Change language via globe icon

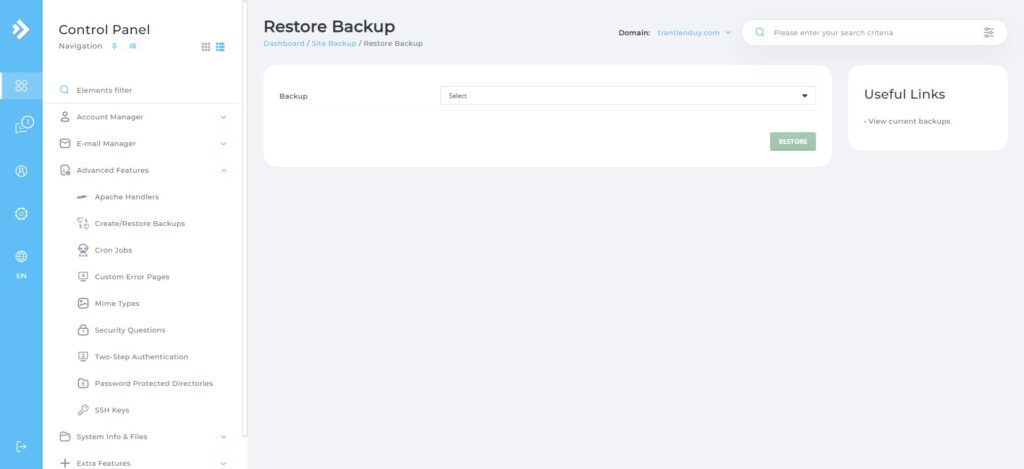pos(21,257)
